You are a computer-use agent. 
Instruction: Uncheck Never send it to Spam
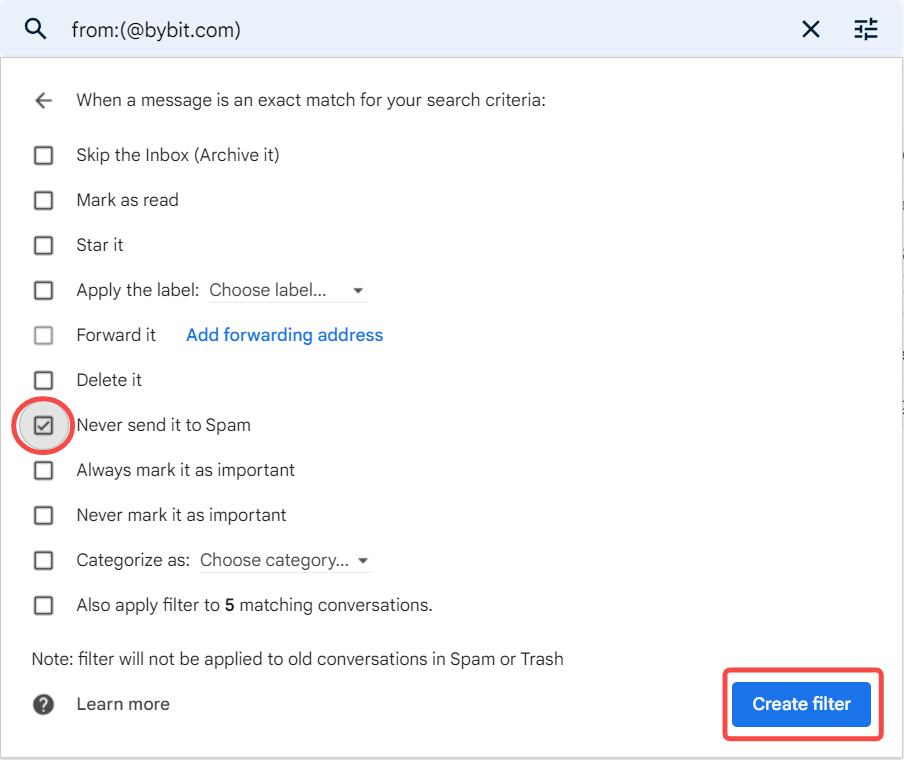[x=43, y=425]
